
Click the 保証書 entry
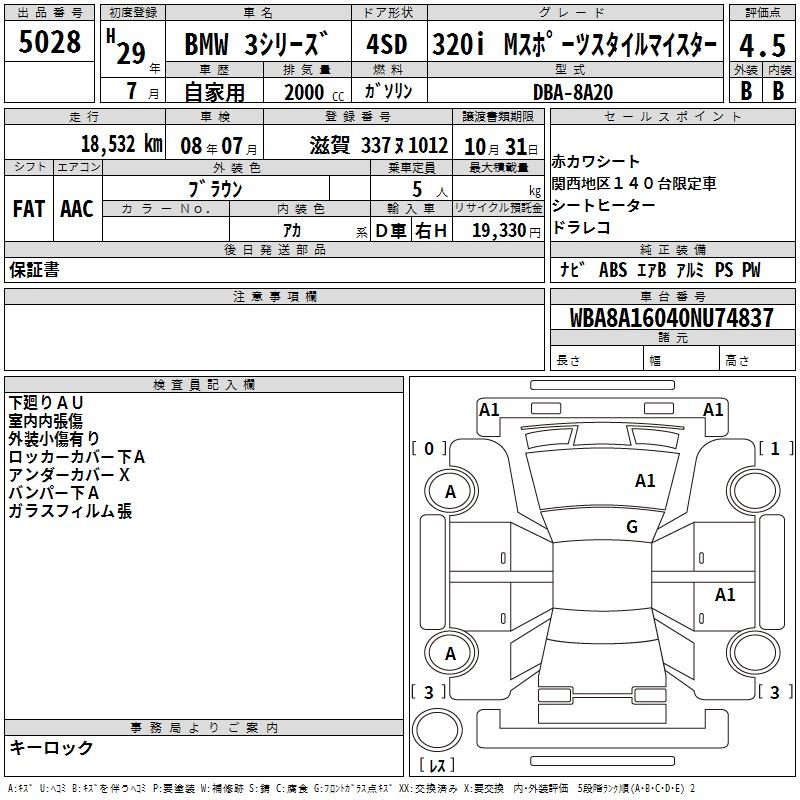coord(34,269)
